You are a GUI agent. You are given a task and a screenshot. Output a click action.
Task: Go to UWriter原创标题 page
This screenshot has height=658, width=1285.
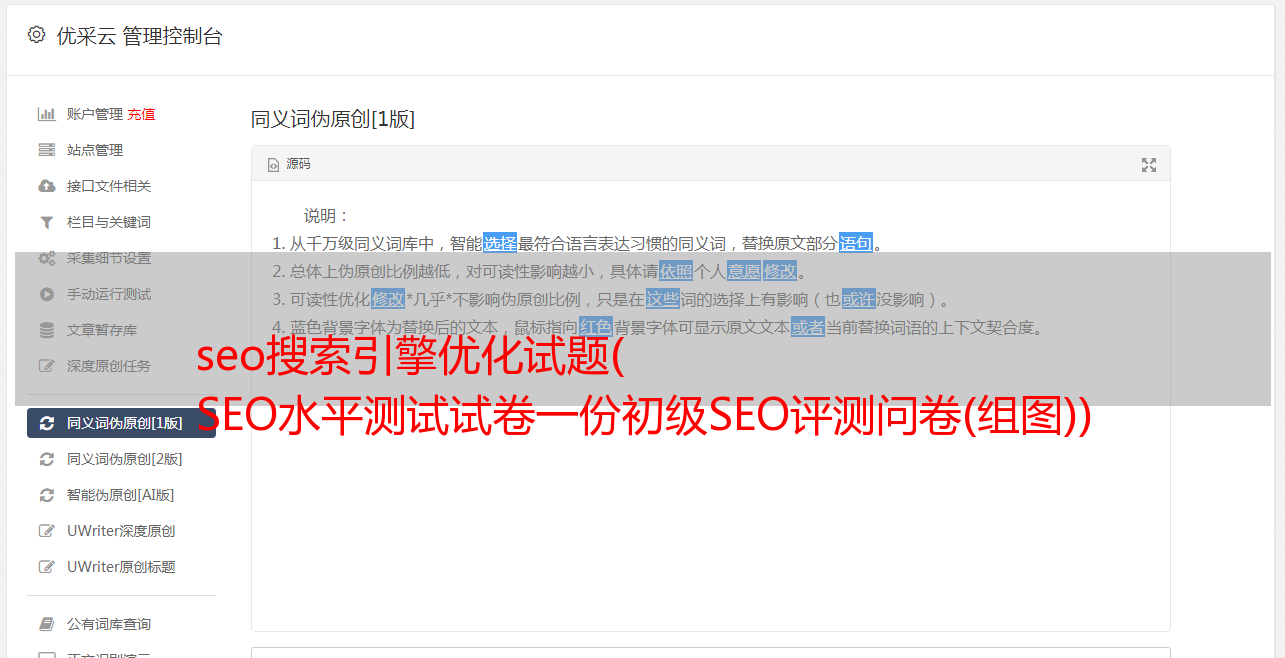pyautogui.click(x=121, y=567)
